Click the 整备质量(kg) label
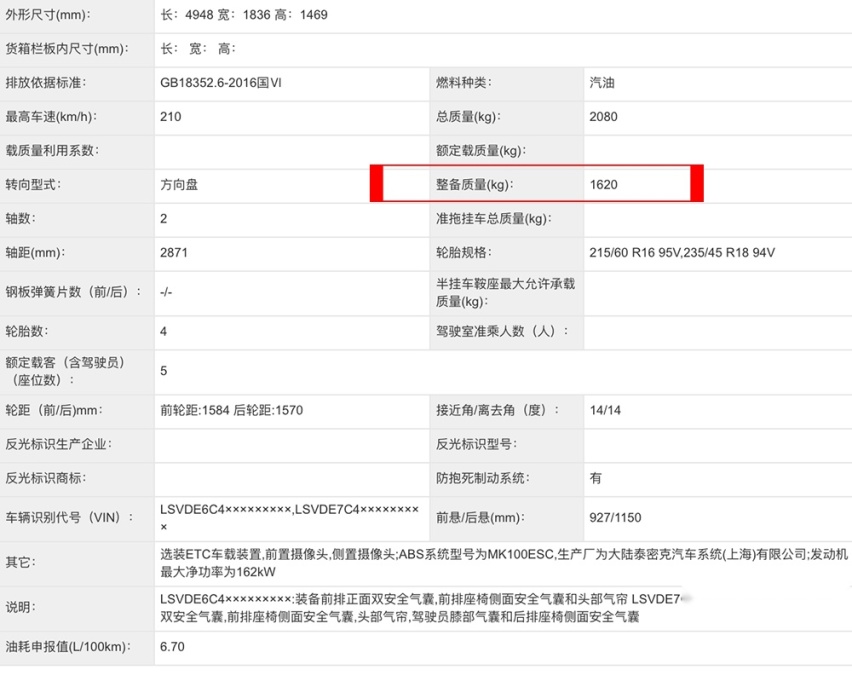The height and width of the screenshot is (687, 852). (x=475, y=185)
